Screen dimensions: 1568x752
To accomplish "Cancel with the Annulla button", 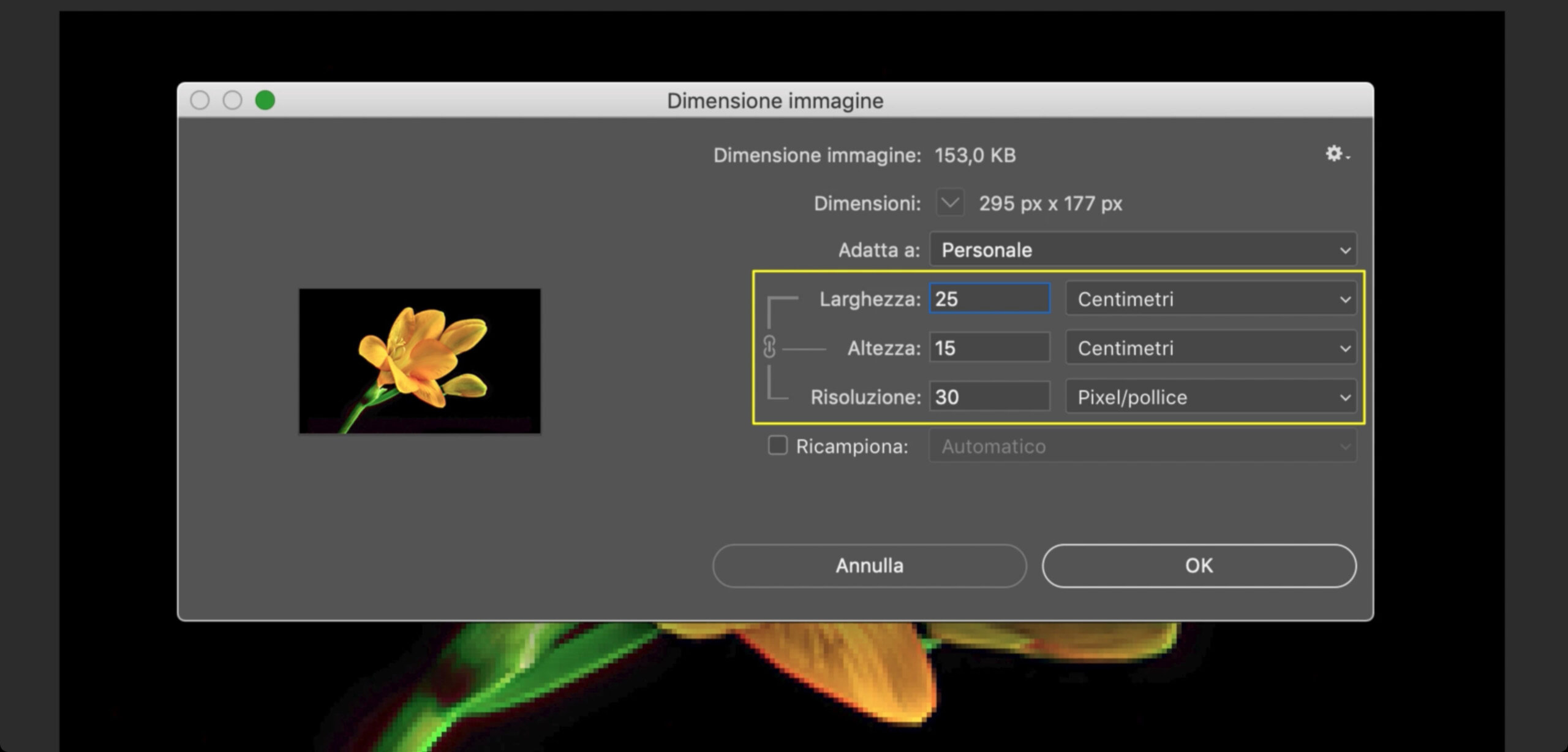I will coord(869,565).
